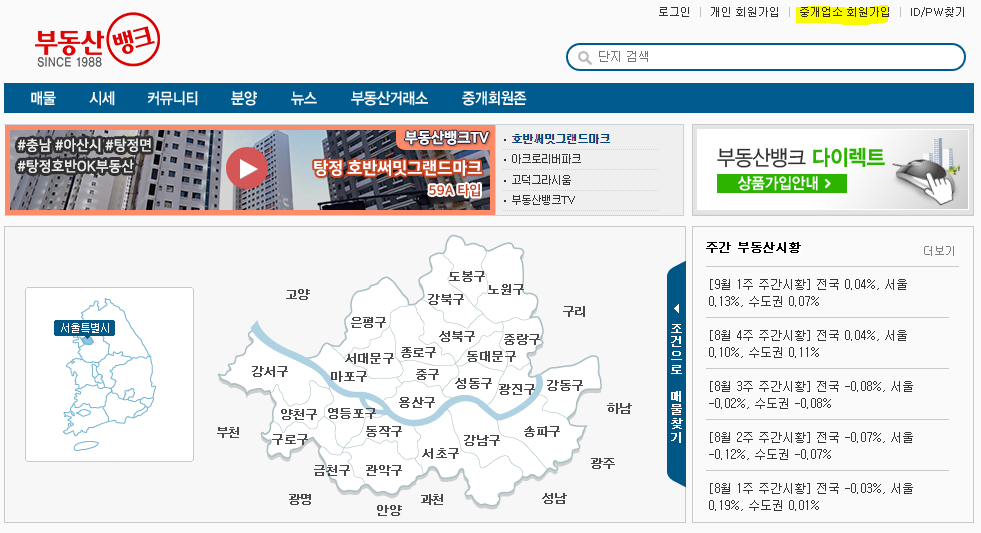The width and height of the screenshot is (981, 533).
Task: Open the 9월 1주 주간시황 article
Action: [x=808, y=293]
